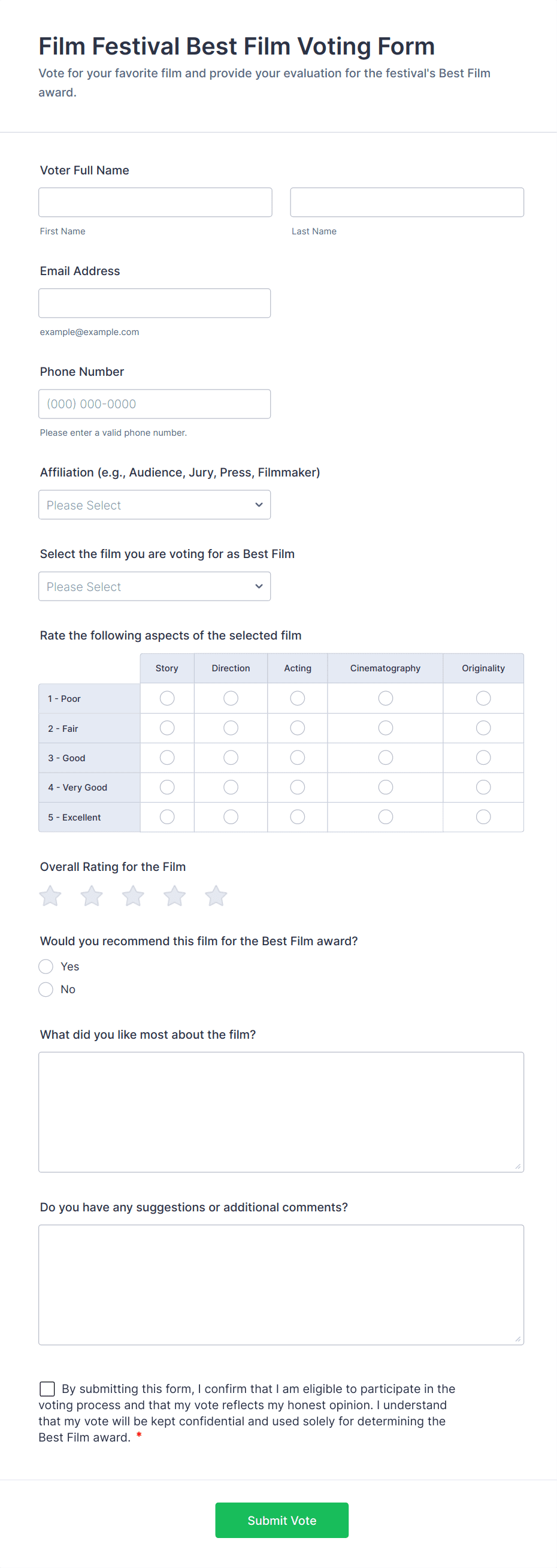Select Yes to recommend the film

[x=46, y=966]
